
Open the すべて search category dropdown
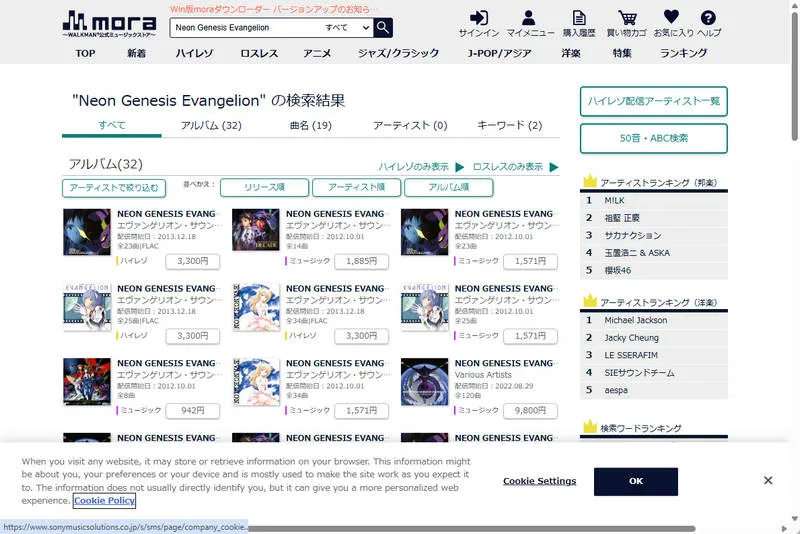[x=347, y=28]
